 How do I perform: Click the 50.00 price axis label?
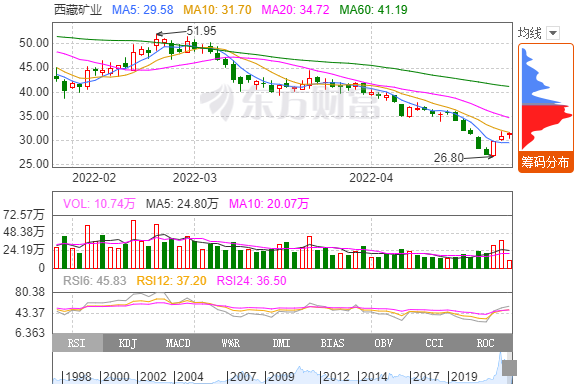coord(34,43)
